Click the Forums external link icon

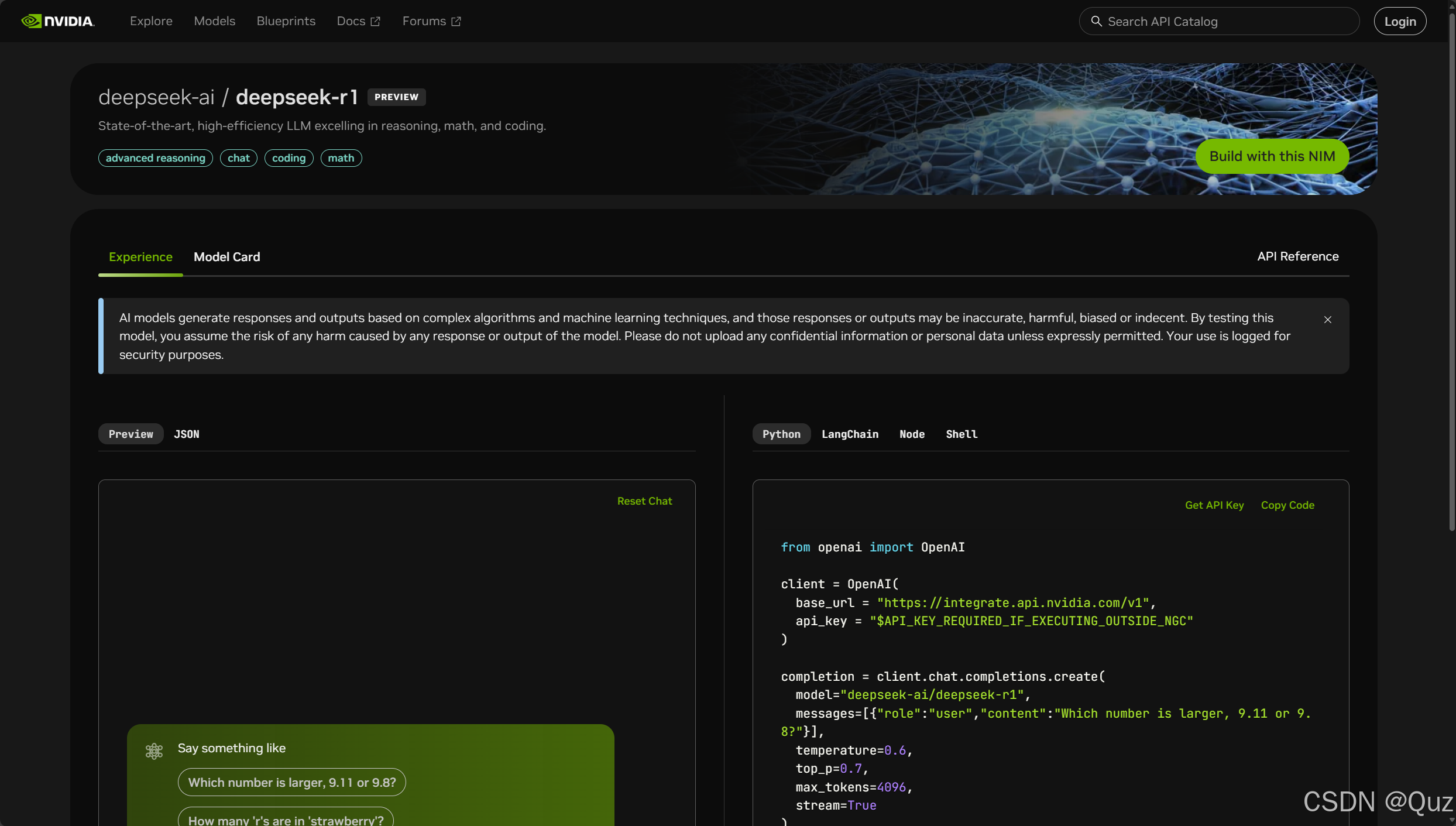pyautogui.click(x=456, y=21)
